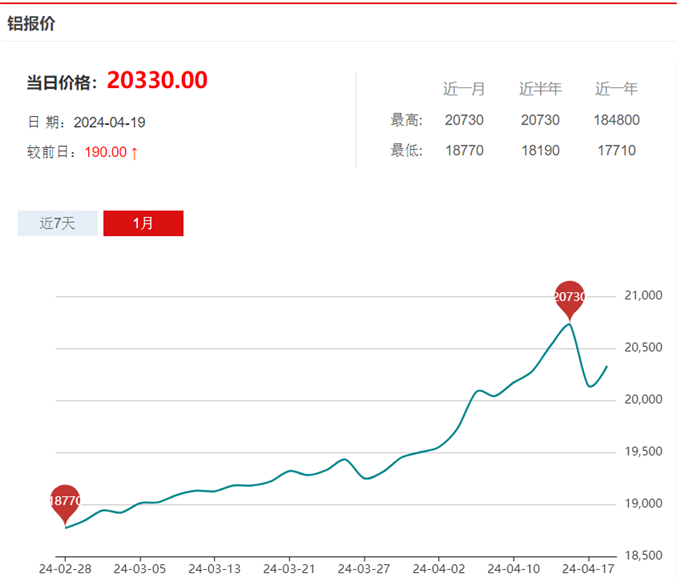Click the 24-04-17 x-axis date label

[588, 569]
